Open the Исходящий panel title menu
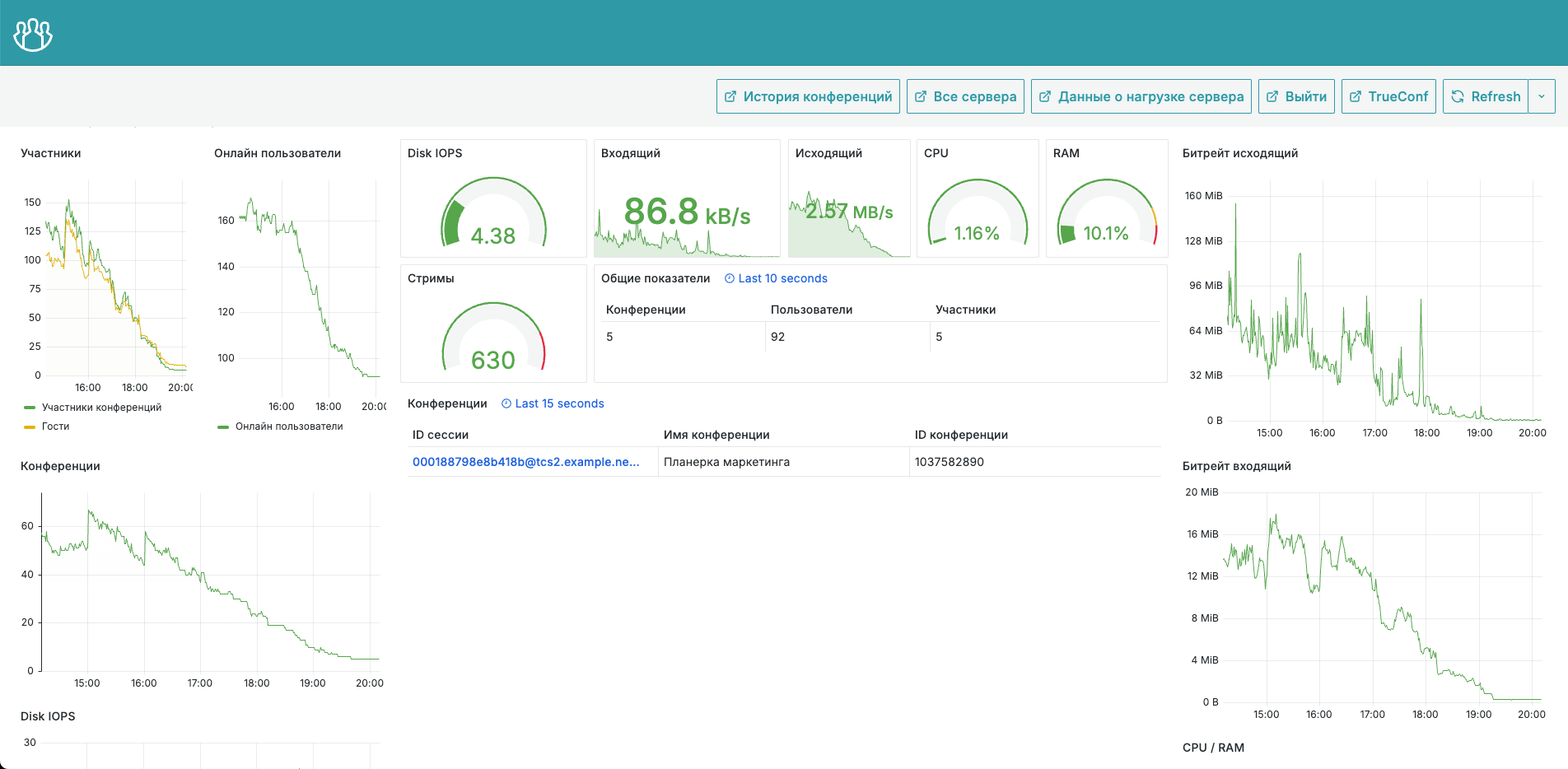Viewport: 1568px width, 769px height. [x=828, y=153]
